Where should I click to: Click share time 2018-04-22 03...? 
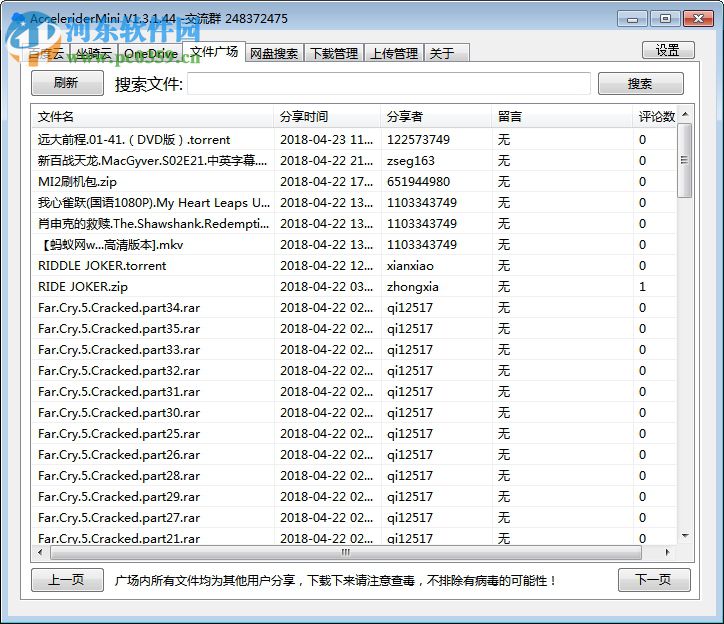click(x=326, y=287)
